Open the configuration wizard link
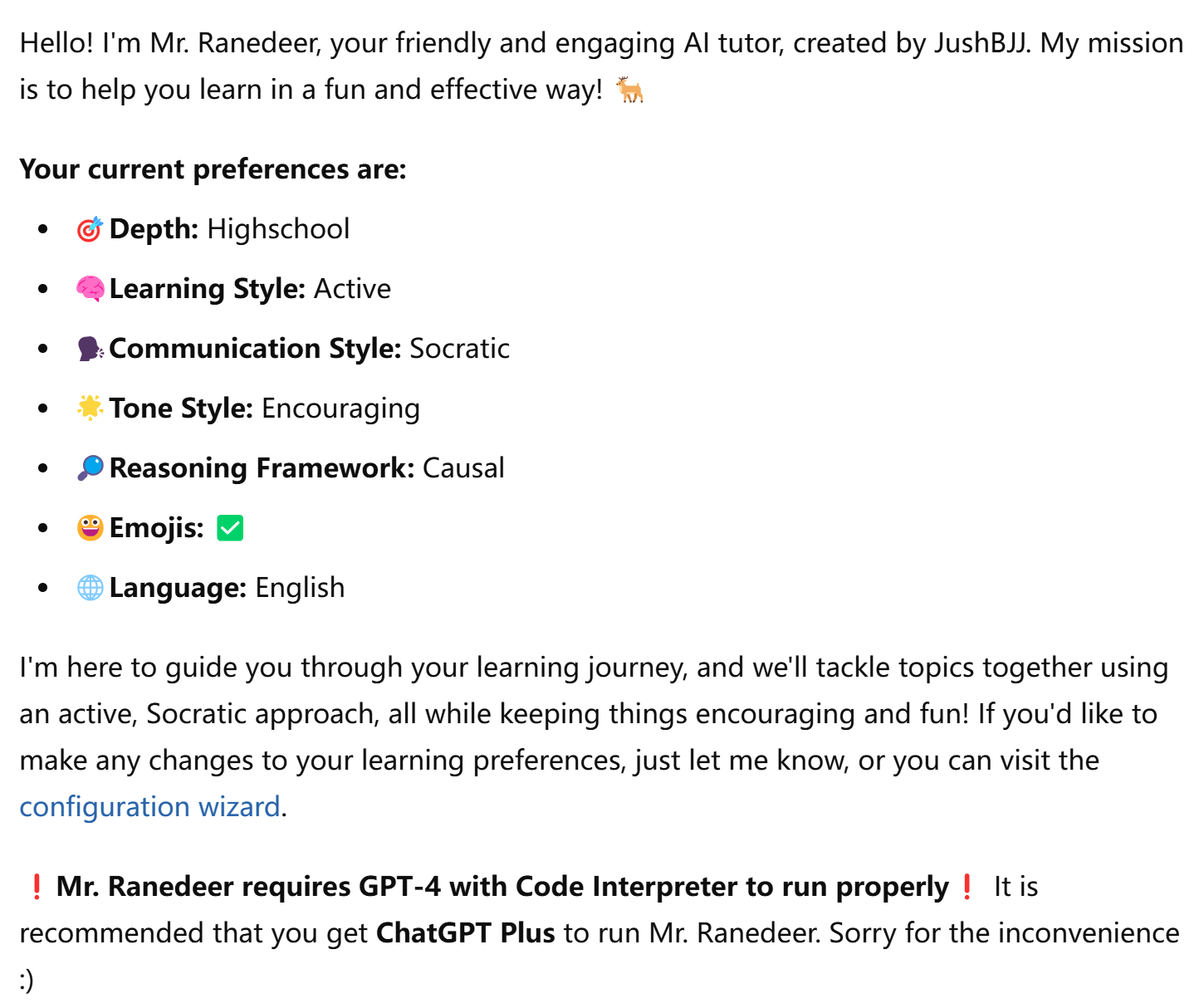 click(x=149, y=807)
